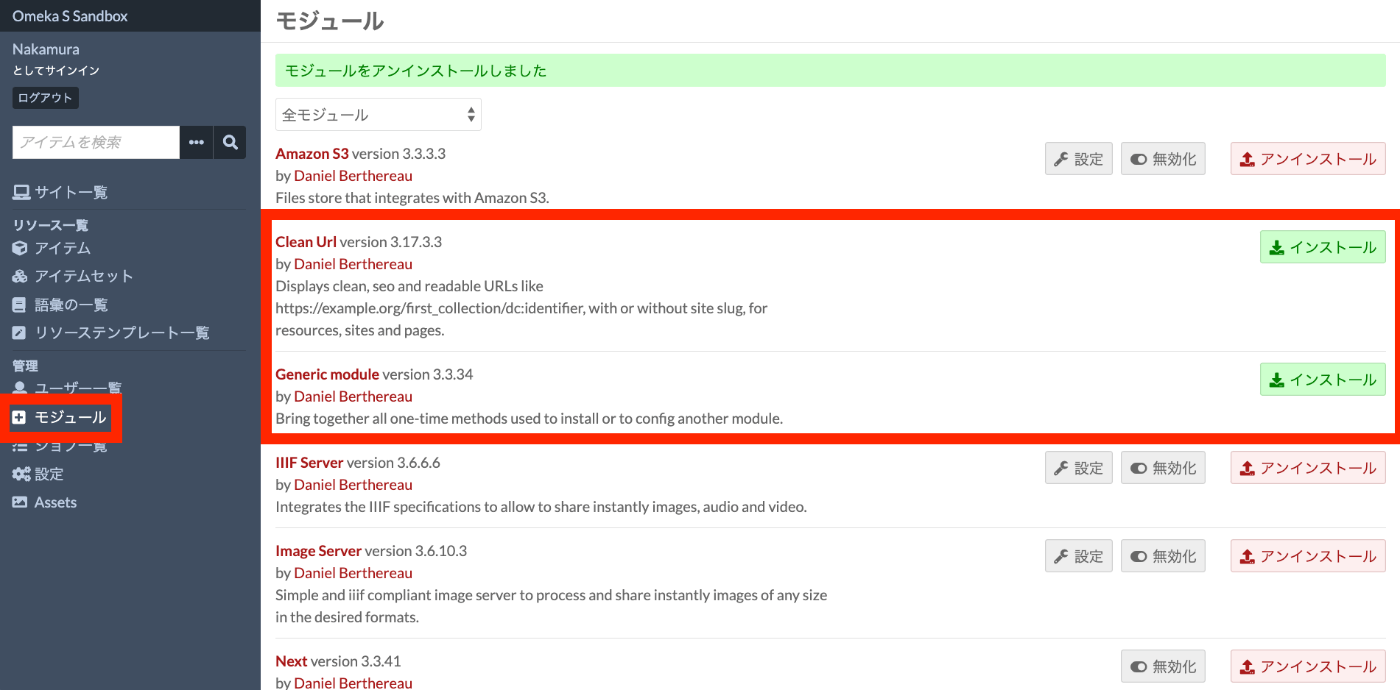The height and width of the screenshot is (690, 1400).
Task: Toggle 無効化 for the Next module
Action: coord(1163,666)
